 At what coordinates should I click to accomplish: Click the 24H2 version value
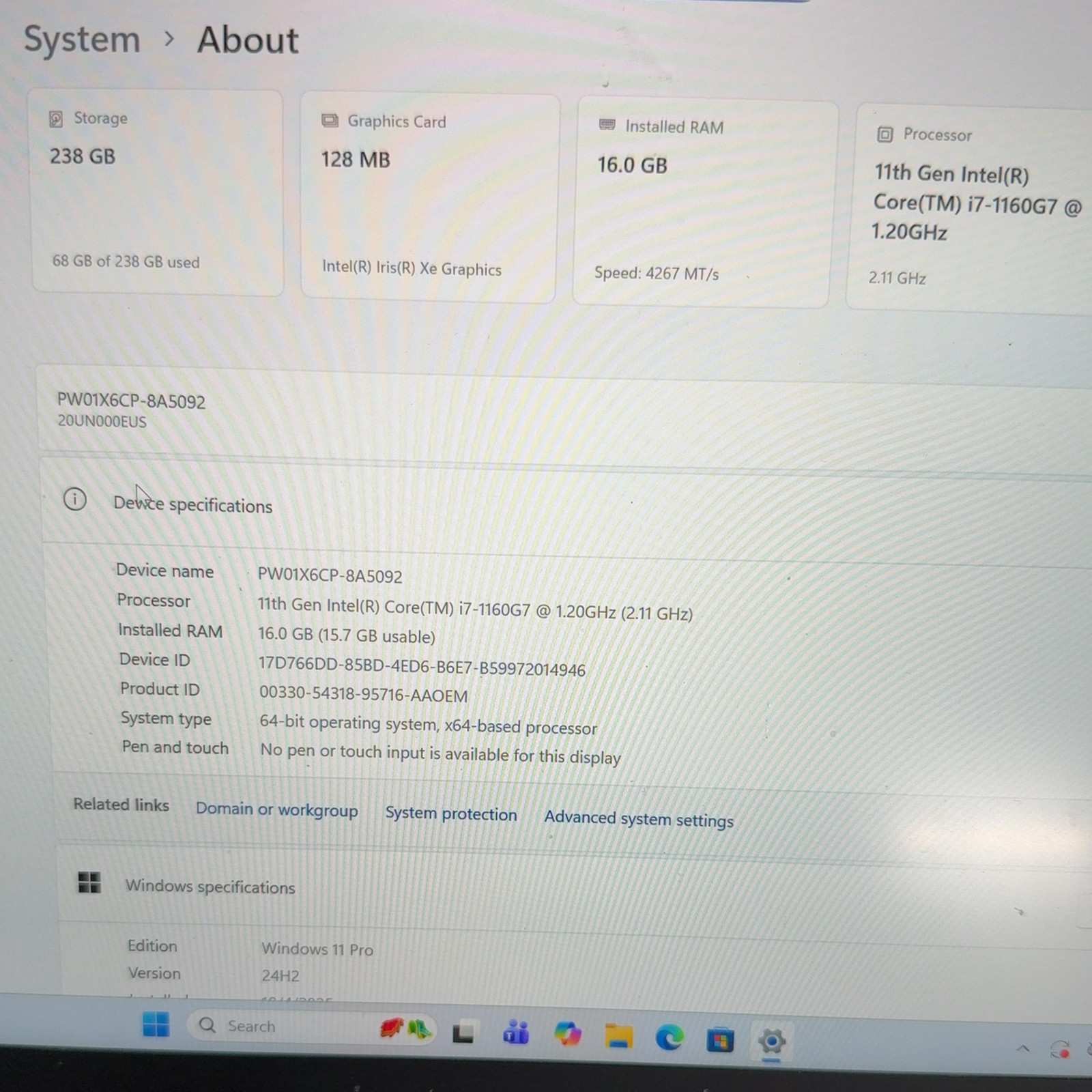point(281,976)
